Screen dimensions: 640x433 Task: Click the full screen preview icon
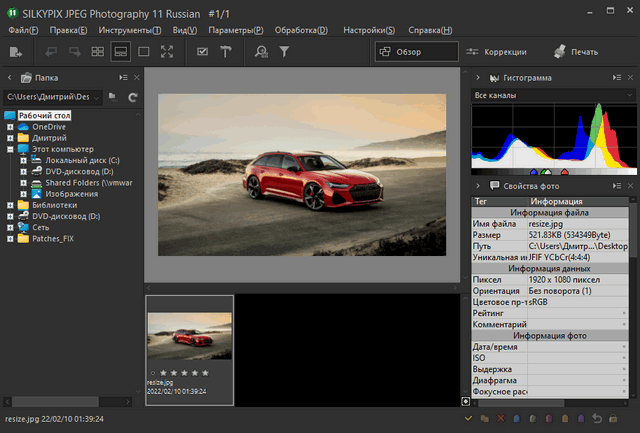click(x=167, y=51)
